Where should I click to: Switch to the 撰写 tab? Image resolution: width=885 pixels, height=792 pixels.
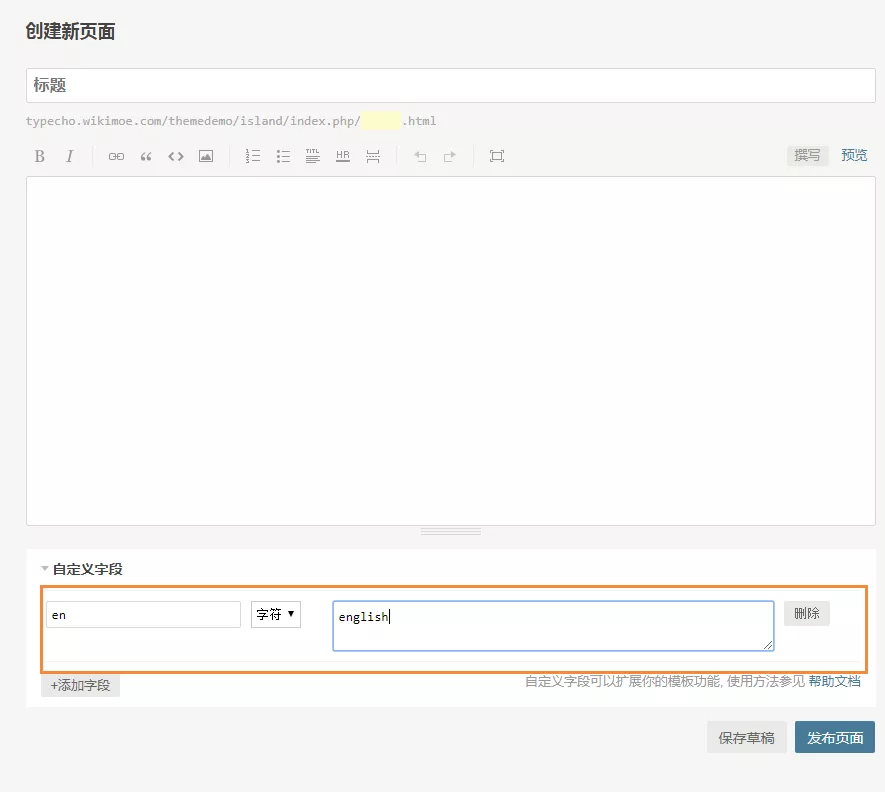coord(807,155)
